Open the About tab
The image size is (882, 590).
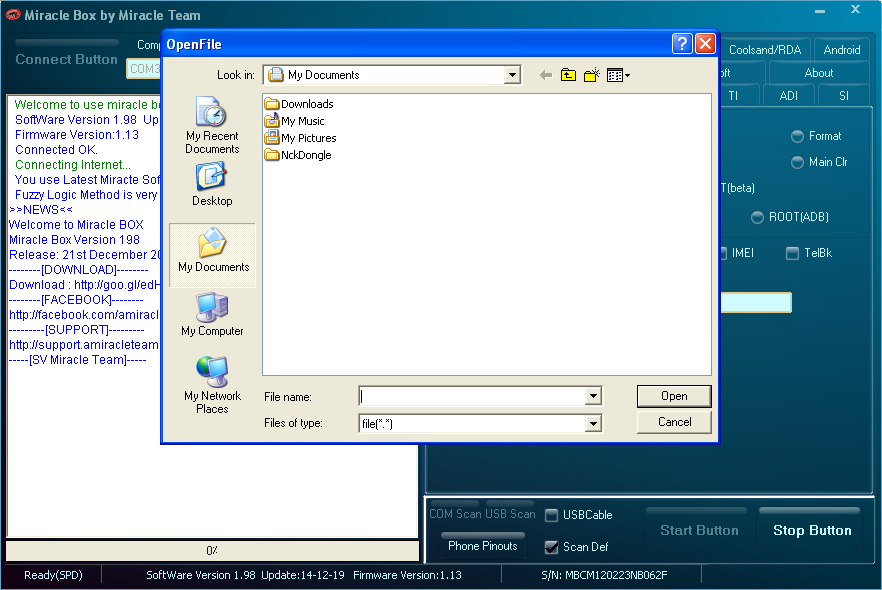818,73
